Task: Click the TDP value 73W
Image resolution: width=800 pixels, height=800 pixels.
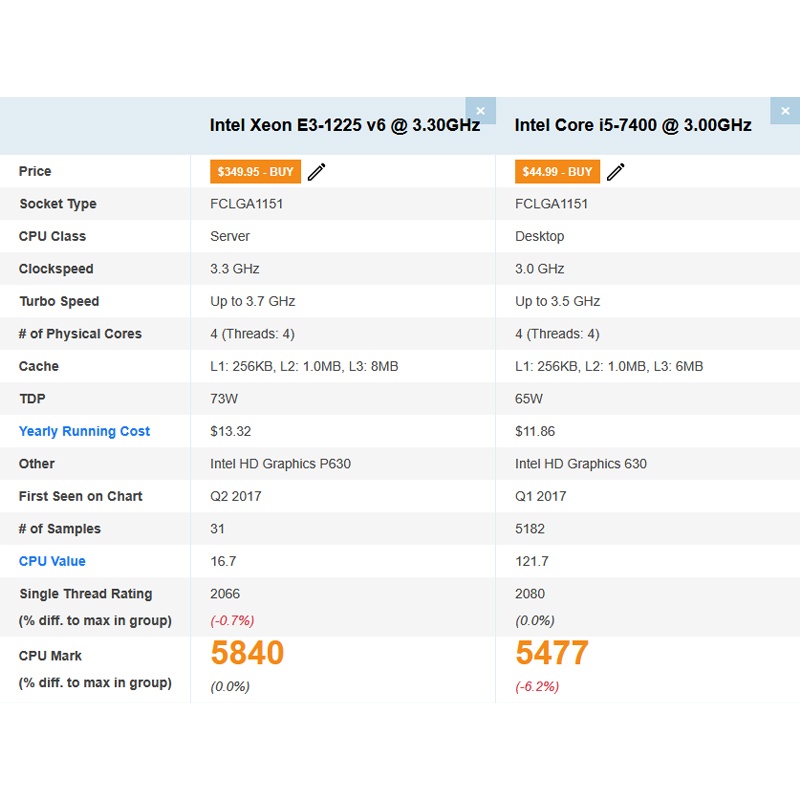Action: [x=224, y=399]
